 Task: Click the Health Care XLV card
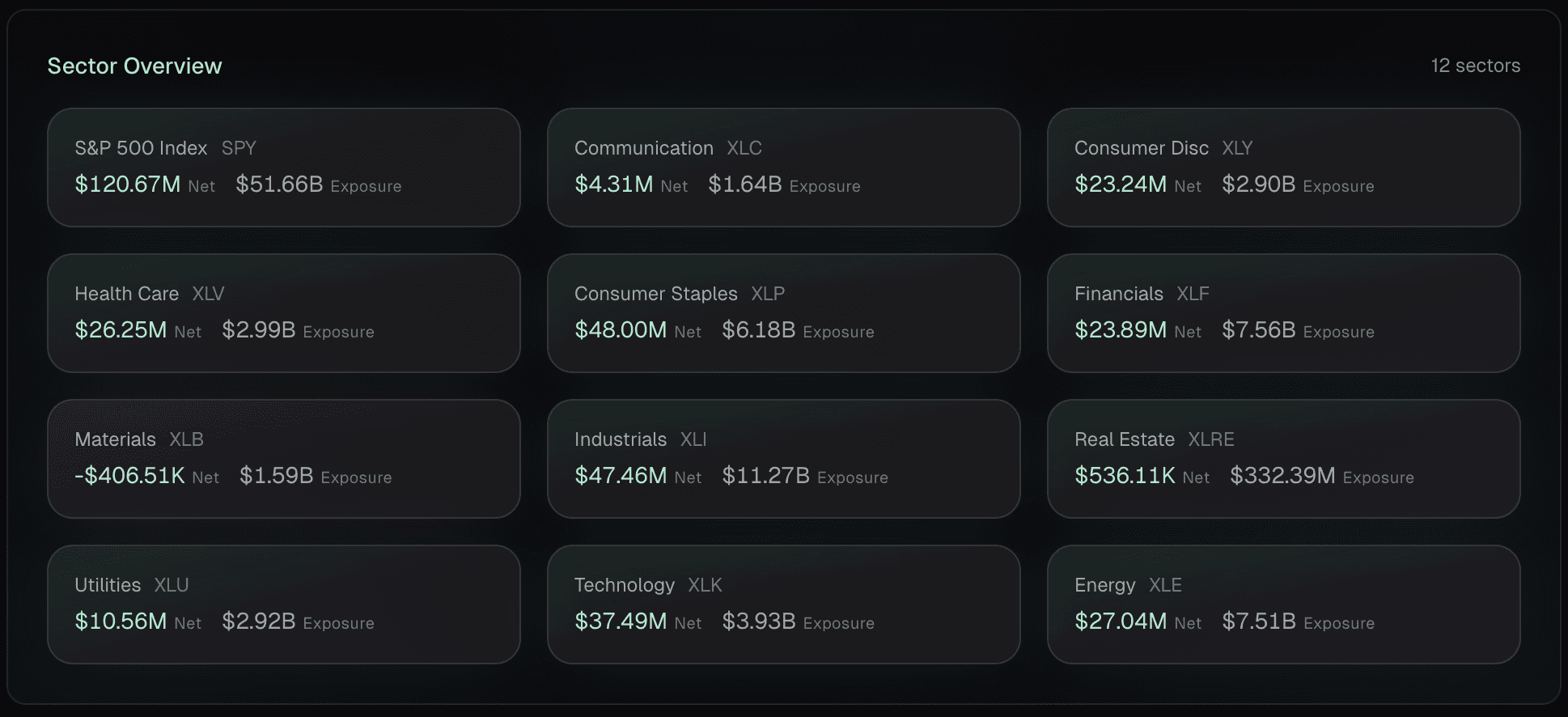(283, 313)
